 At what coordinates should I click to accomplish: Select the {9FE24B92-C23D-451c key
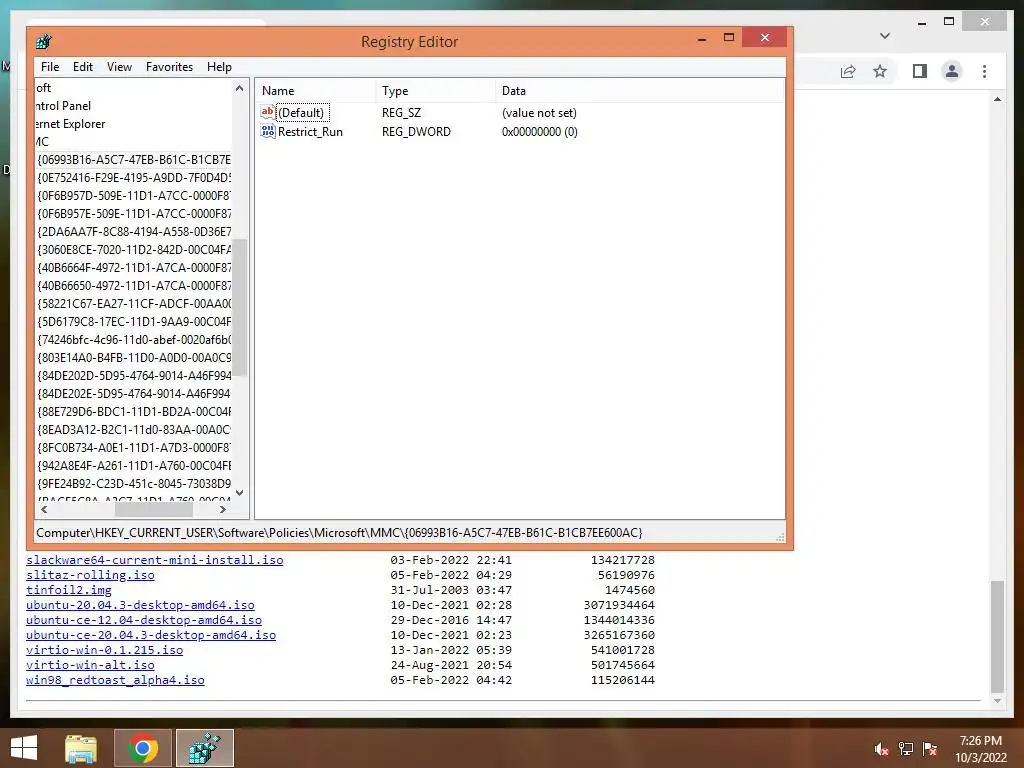click(134, 484)
